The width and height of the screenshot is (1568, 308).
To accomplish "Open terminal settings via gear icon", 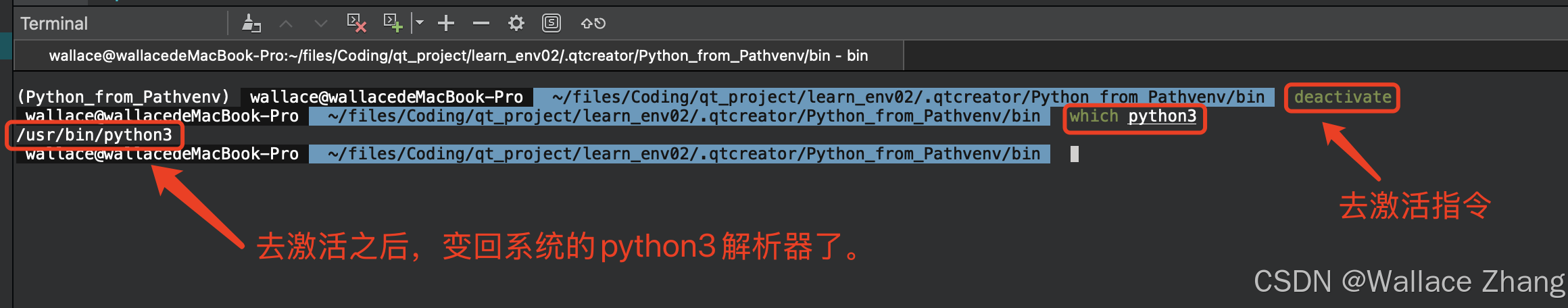I will [516, 24].
